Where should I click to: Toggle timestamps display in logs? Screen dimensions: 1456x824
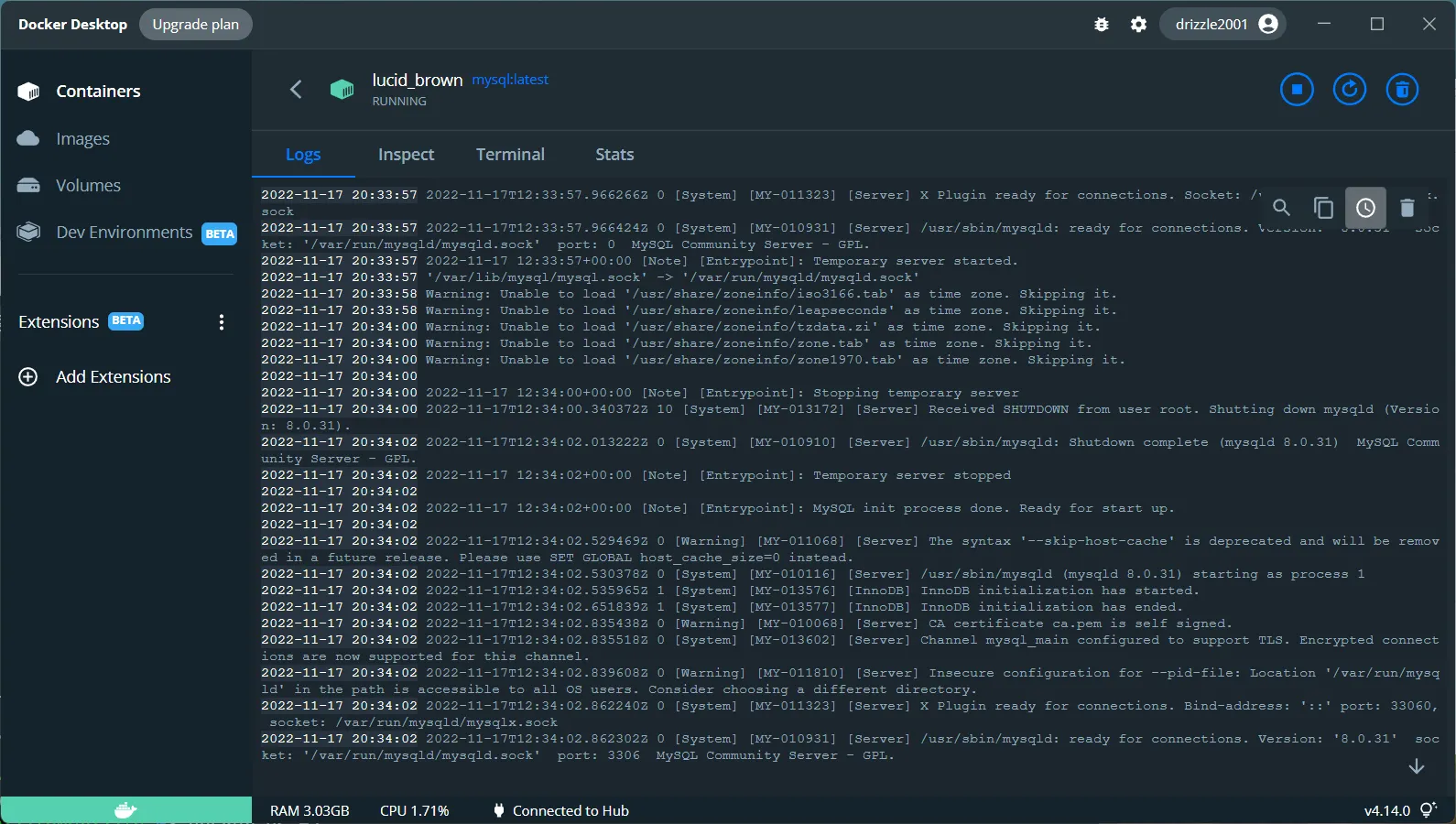[x=1364, y=208]
